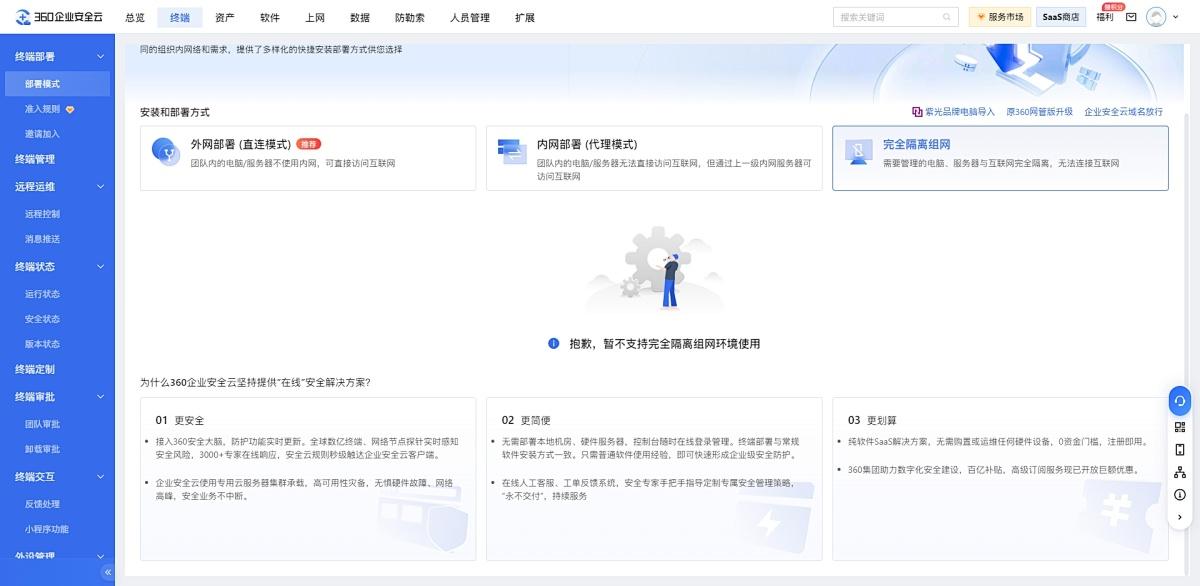Collapse the 终端交互 sidebar section
Screen dimensions: 1200x586
100,477
